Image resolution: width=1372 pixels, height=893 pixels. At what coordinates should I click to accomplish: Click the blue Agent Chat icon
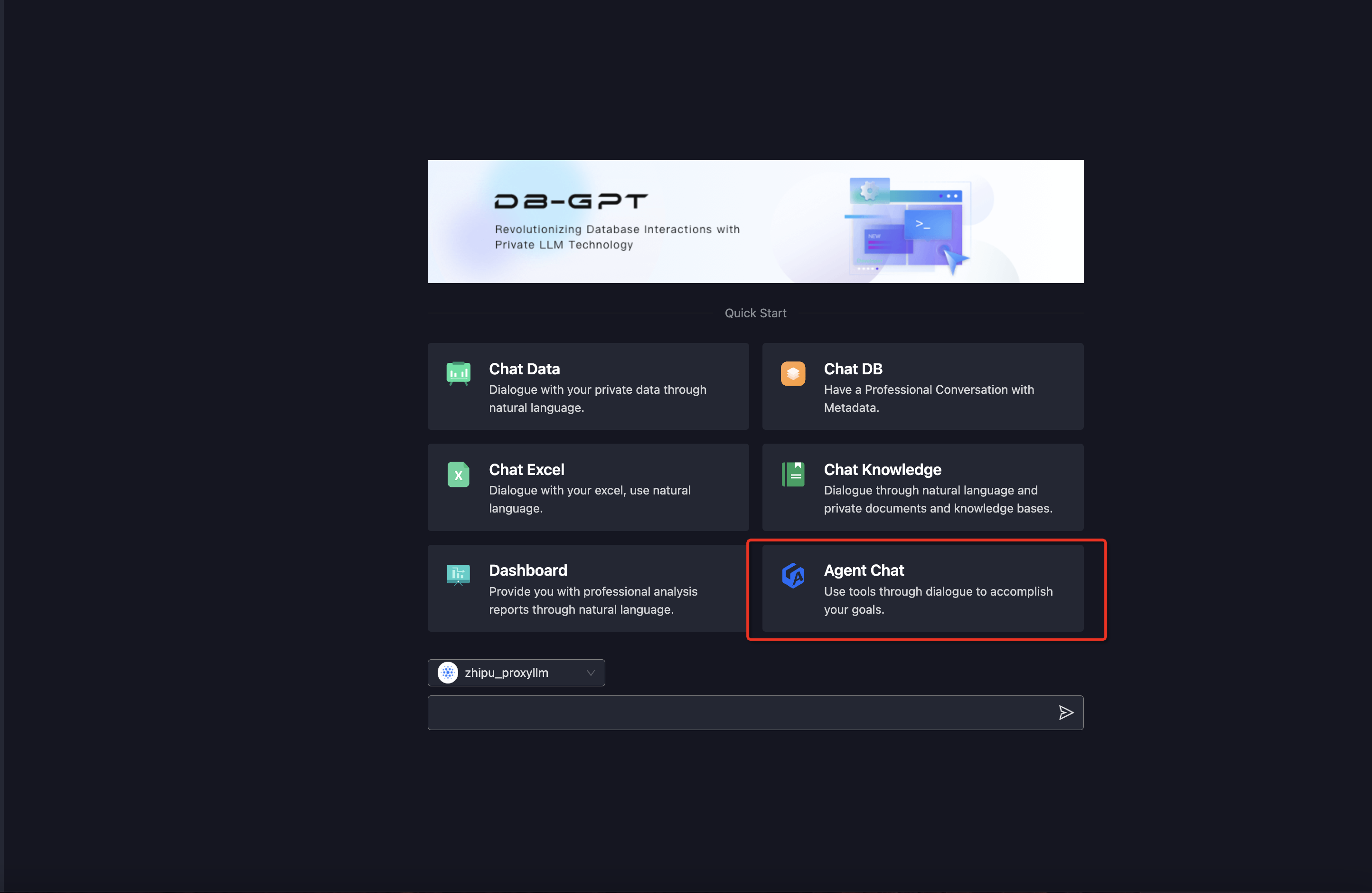pos(793,575)
